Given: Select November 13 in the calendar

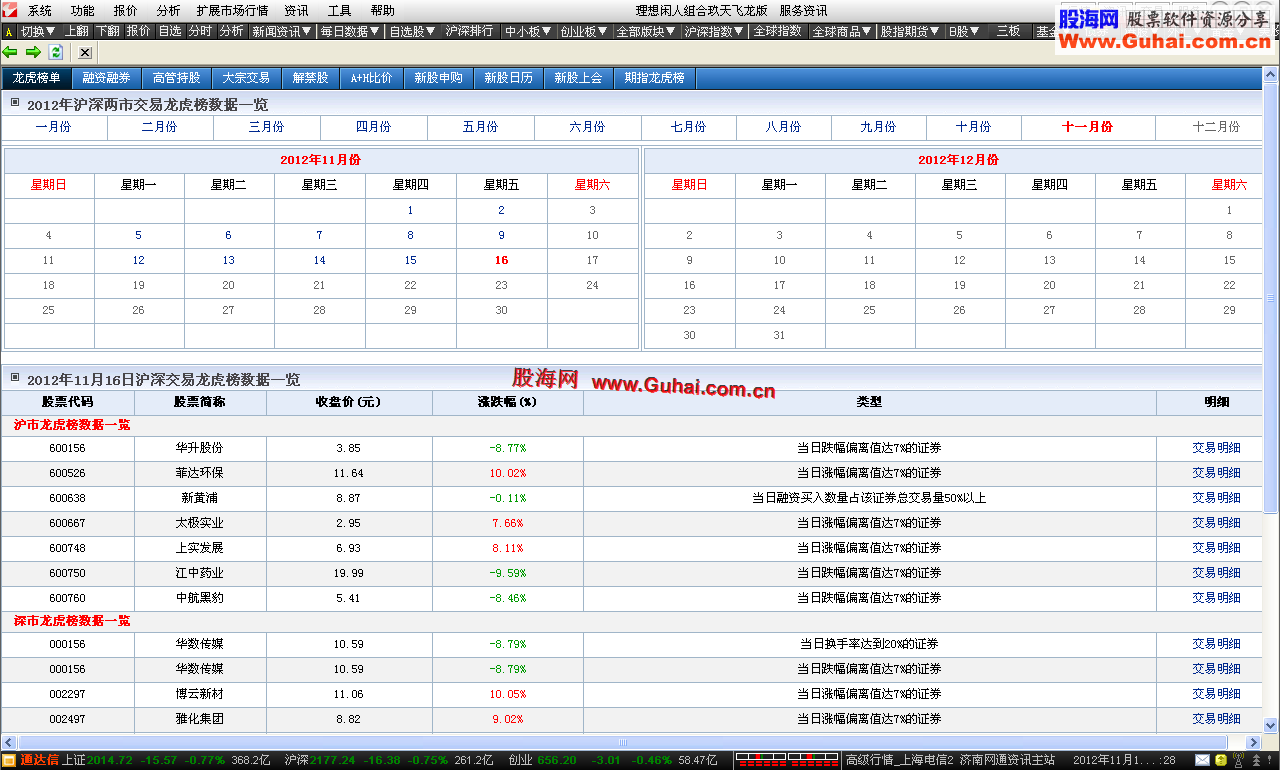Looking at the screenshot, I should click(229, 260).
